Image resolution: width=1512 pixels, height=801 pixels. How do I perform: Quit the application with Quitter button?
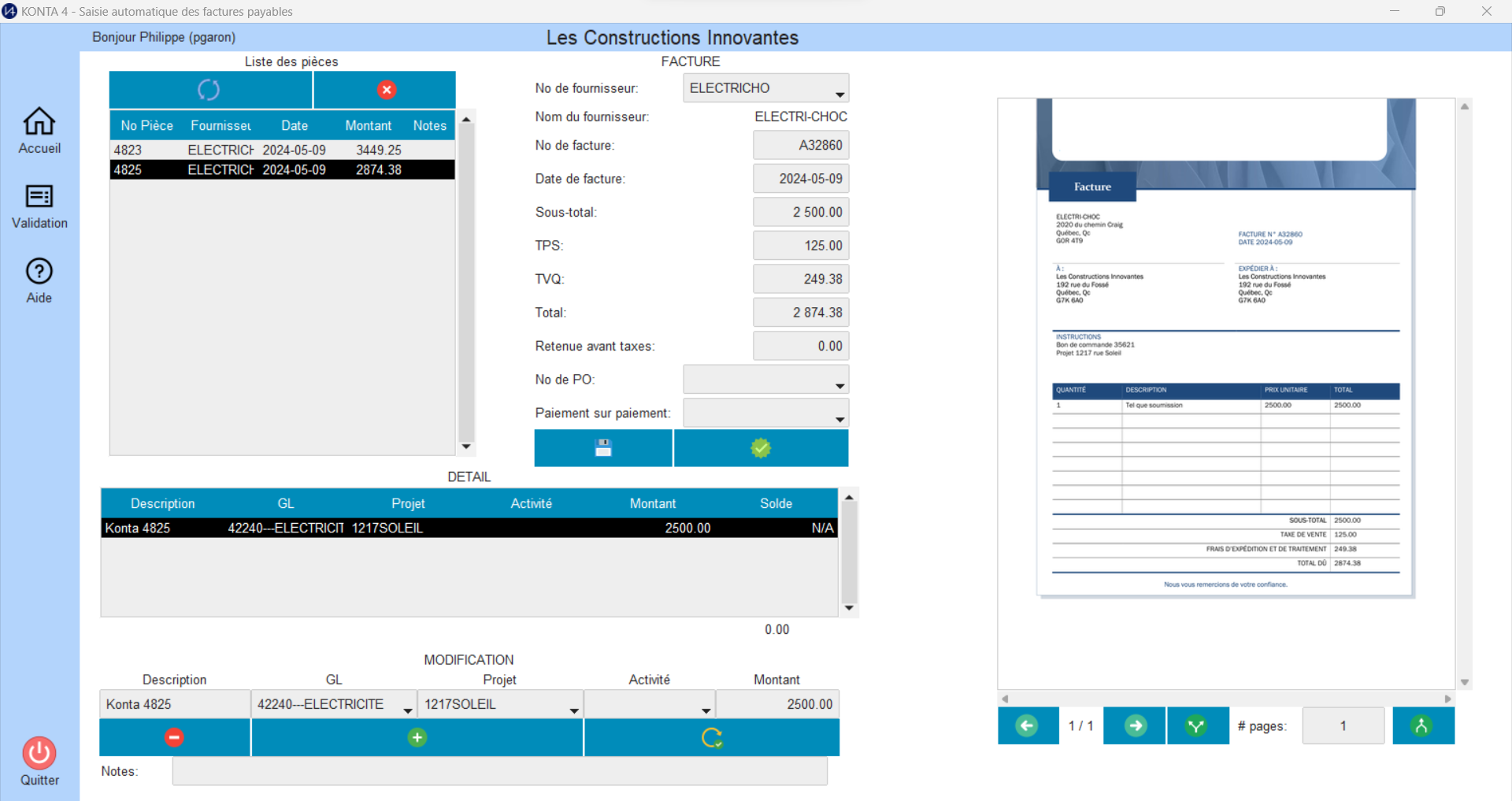[39, 761]
